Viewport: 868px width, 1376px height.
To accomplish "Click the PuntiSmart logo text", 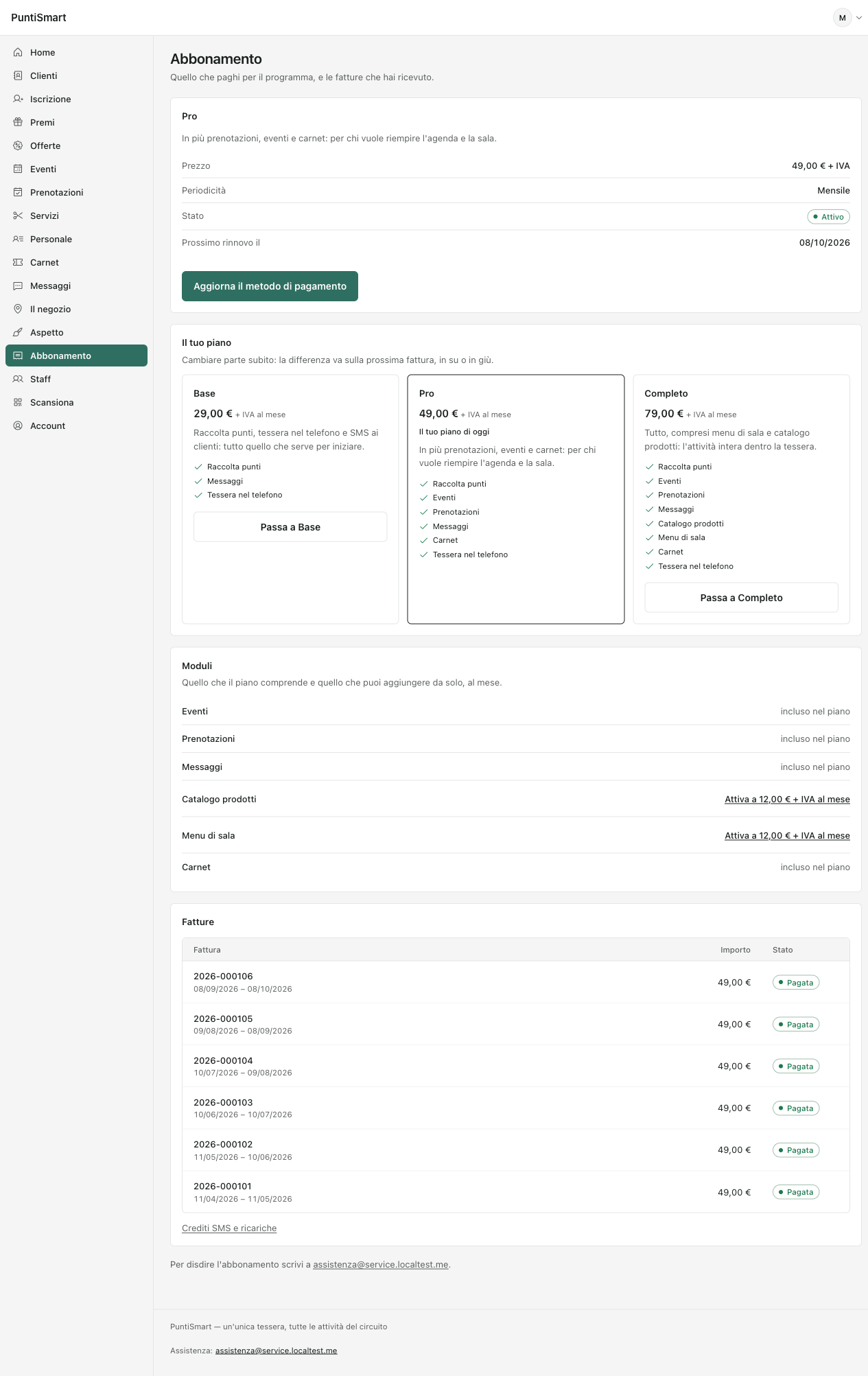I will pyautogui.click(x=38, y=18).
